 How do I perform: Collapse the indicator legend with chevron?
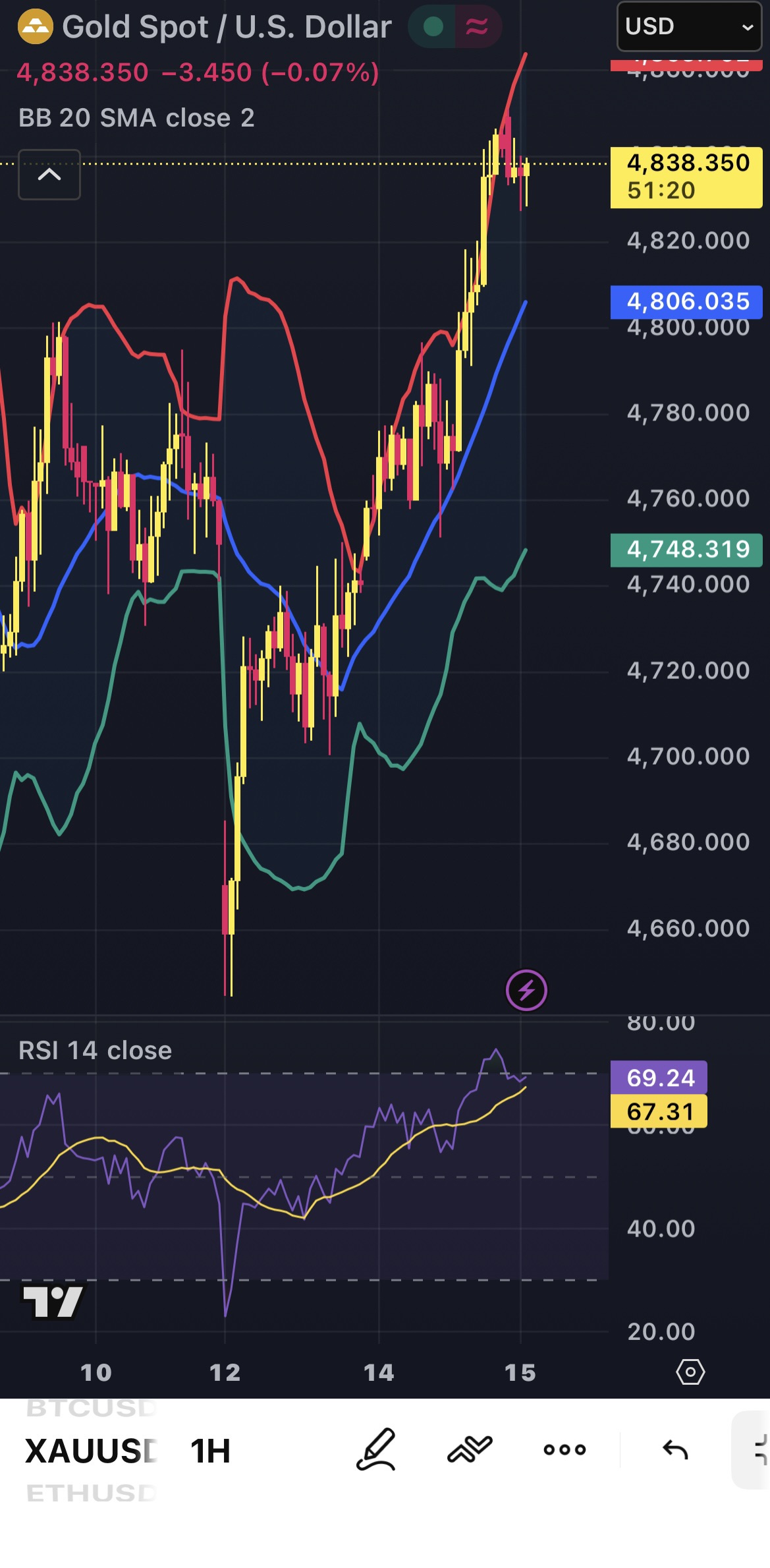[49, 175]
